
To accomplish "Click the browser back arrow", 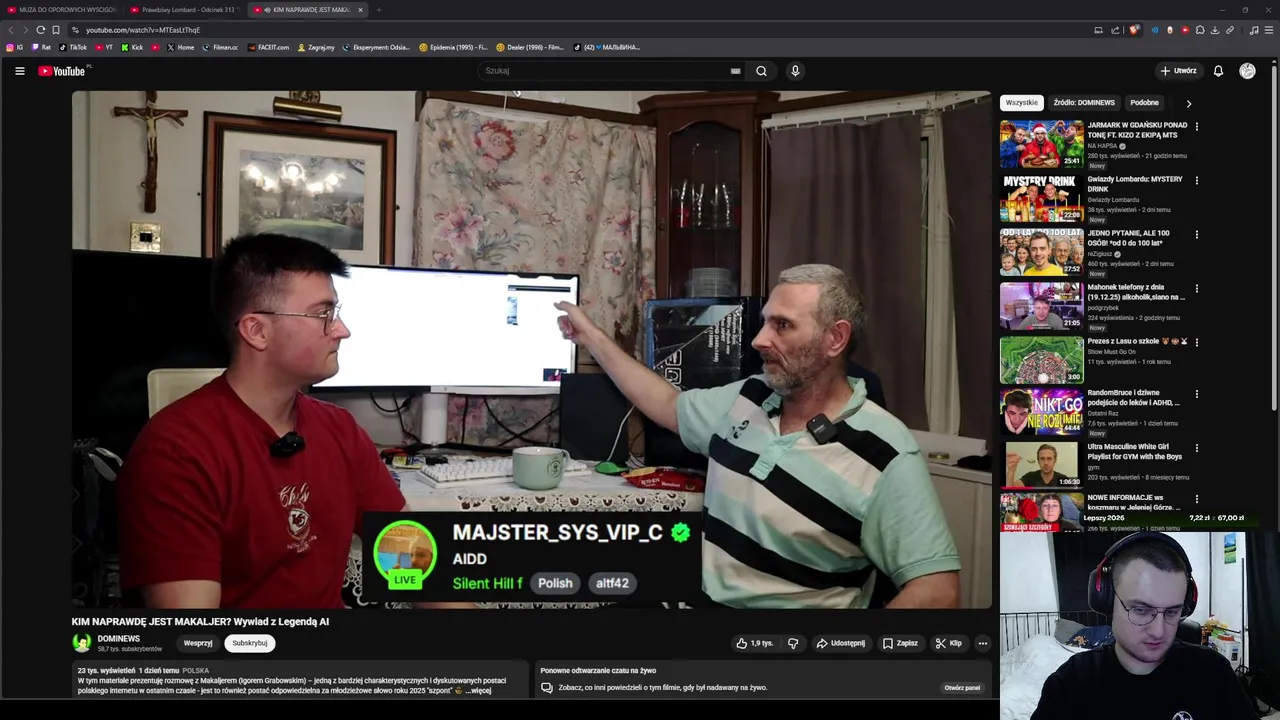I will coord(11,30).
